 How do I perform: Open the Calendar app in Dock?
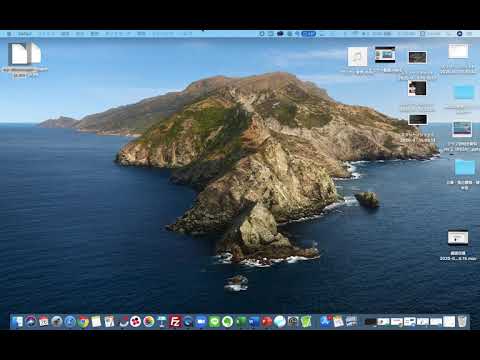click(x=44, y=322)
